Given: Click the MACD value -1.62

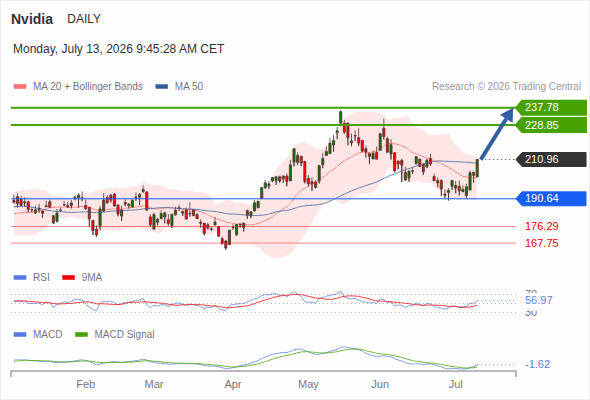Looking at the screenshot, I should pos(538,365).
